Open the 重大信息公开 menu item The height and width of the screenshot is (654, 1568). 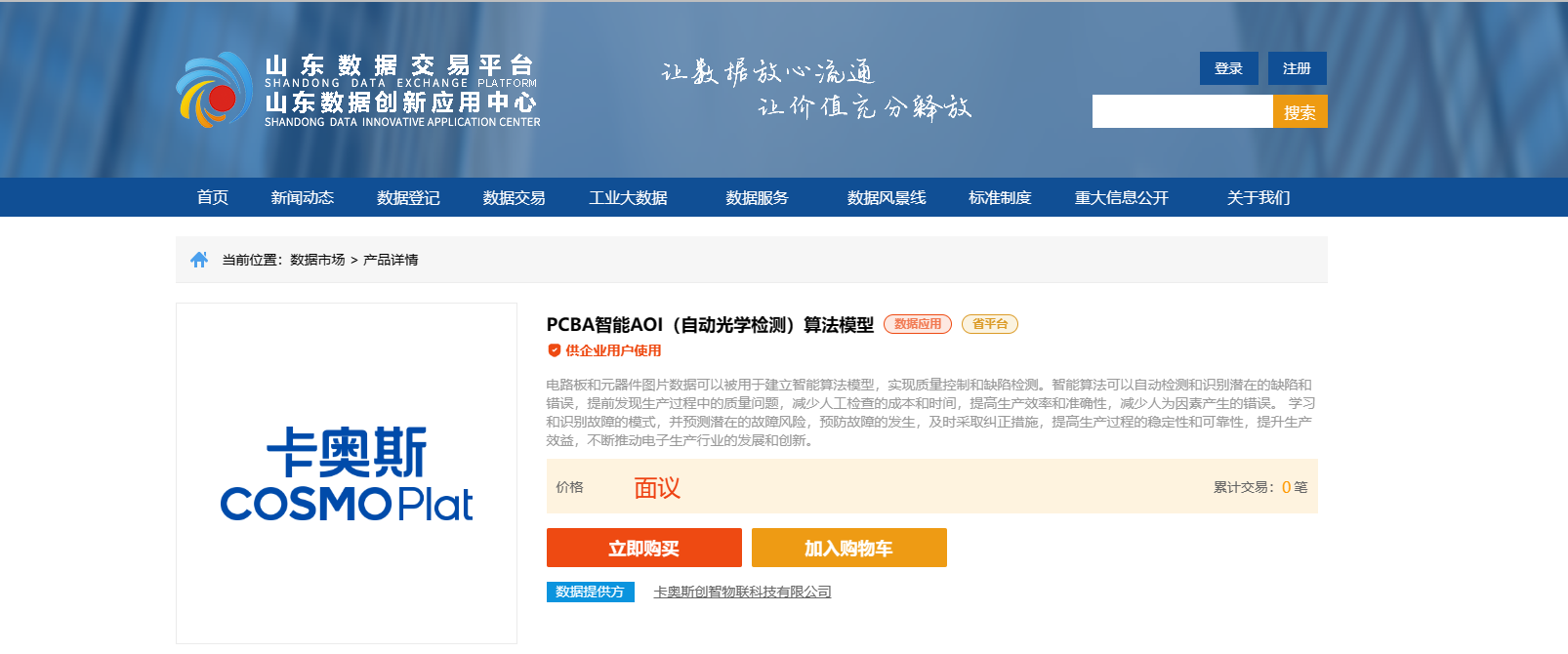coord(1122,197)
